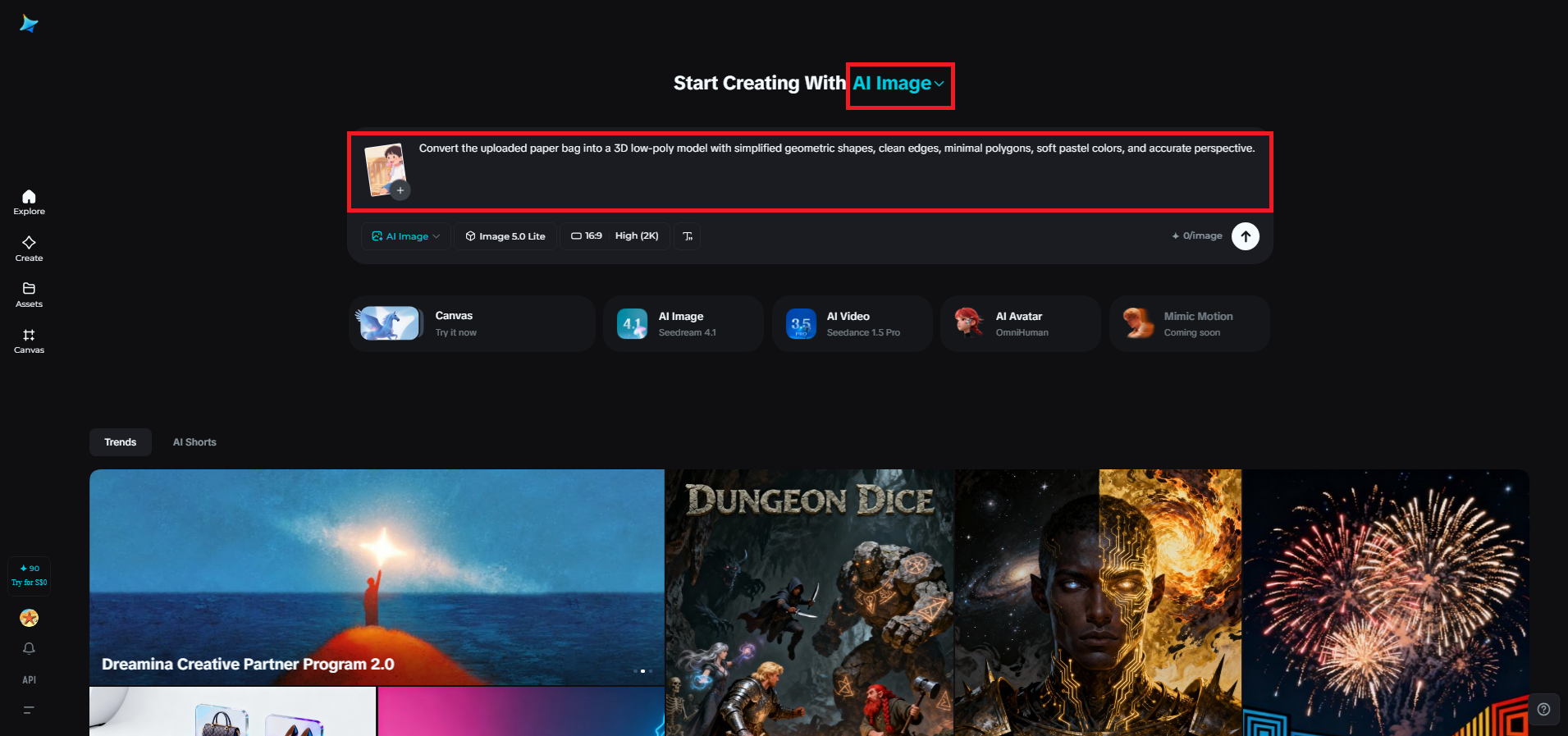1568x736 pixels.
Task: Open the fireworks trend image
Action: point(1386,602)
